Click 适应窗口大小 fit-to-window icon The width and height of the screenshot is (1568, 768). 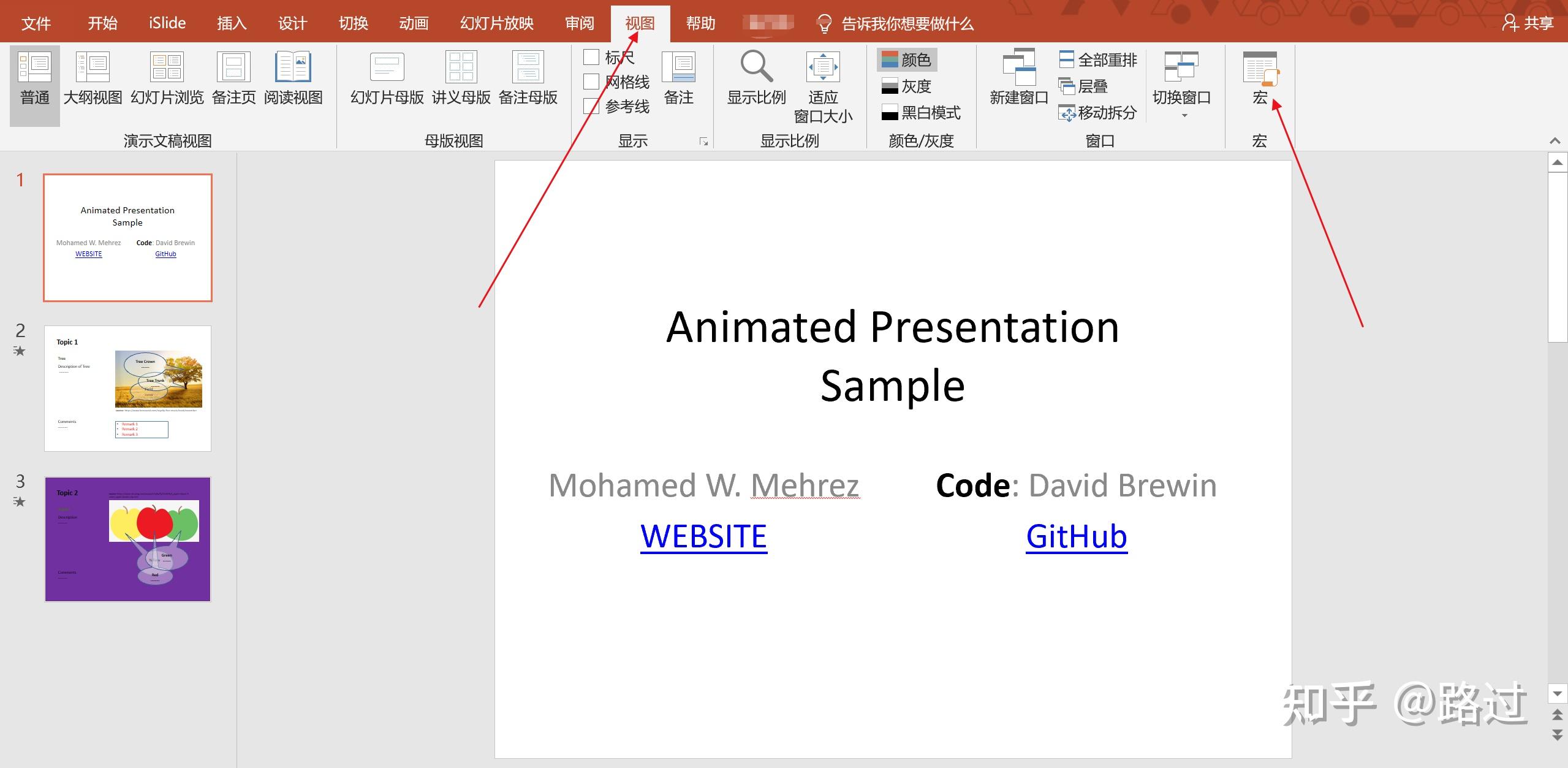pyautogui.click(x=822, y=67)
